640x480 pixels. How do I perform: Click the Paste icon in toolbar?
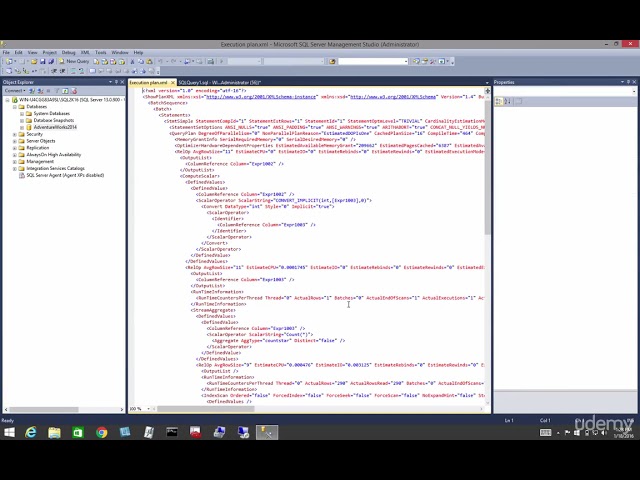(149, 61)
